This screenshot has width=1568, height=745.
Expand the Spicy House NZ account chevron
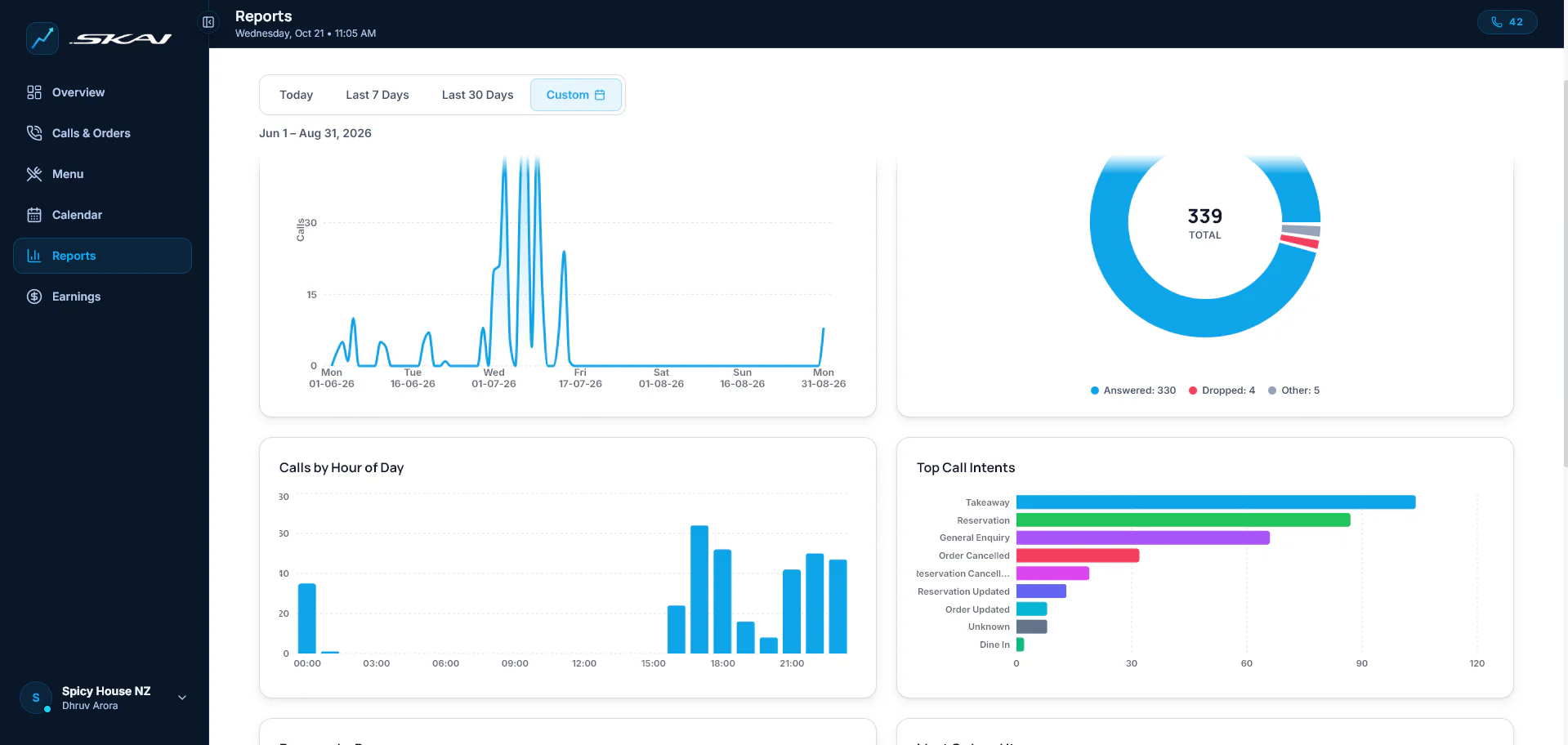coord(182,698)
